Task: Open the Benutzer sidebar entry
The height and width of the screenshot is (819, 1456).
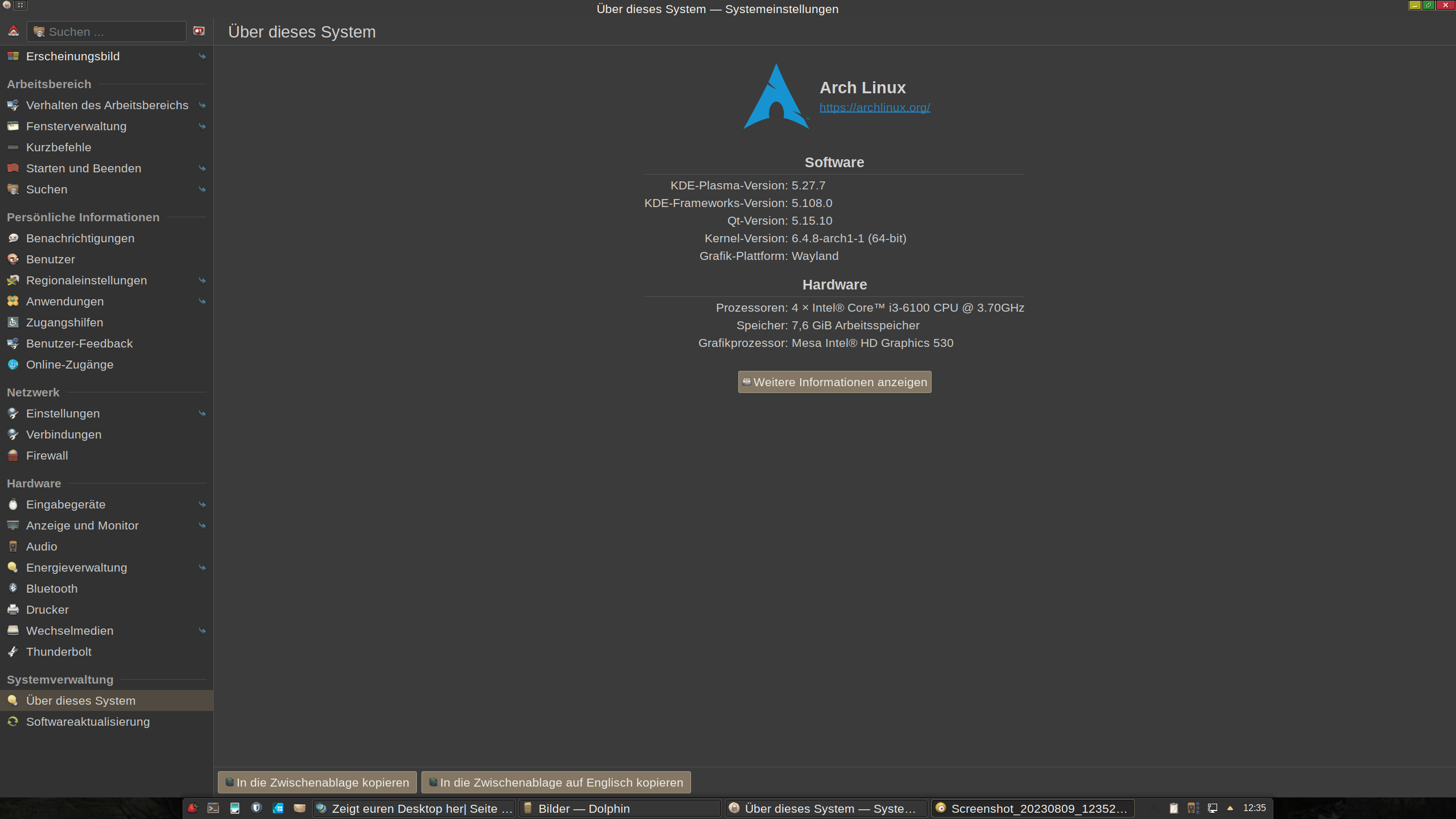Action: click(51, 259)
